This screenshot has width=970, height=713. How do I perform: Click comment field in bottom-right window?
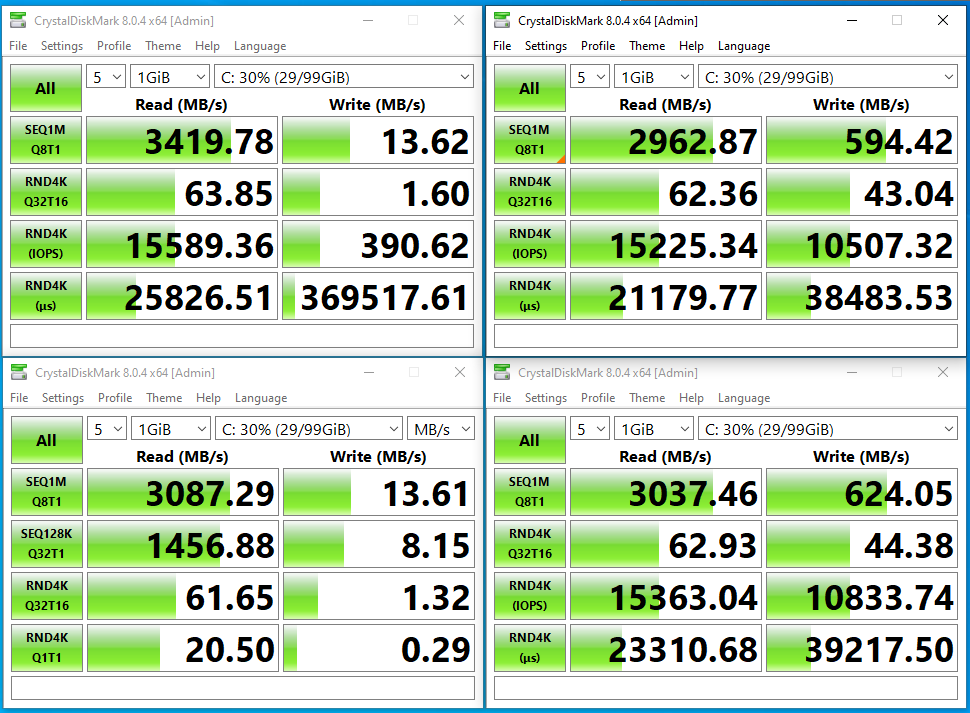726,688
